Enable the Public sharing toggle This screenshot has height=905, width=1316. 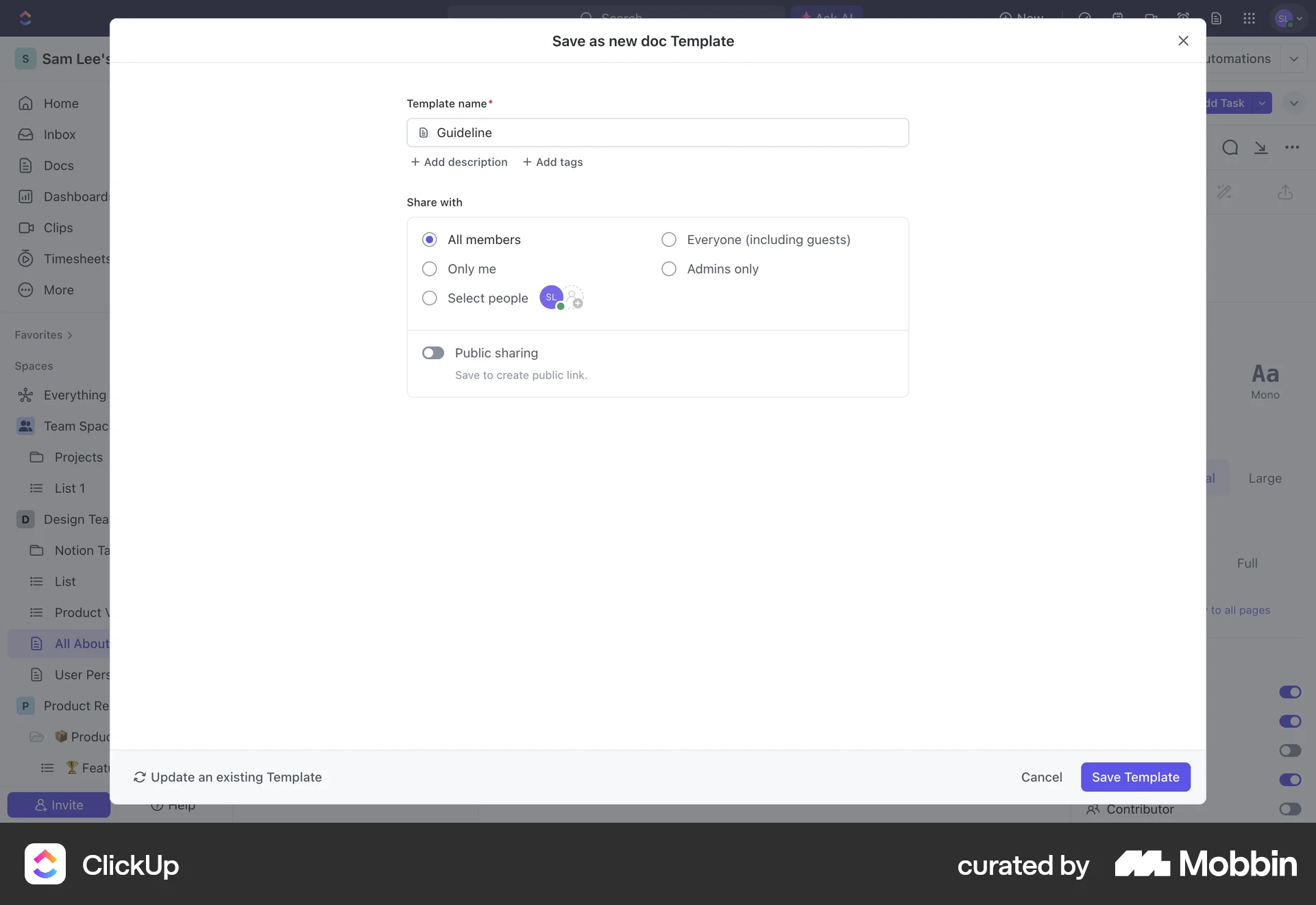[432, 352]
